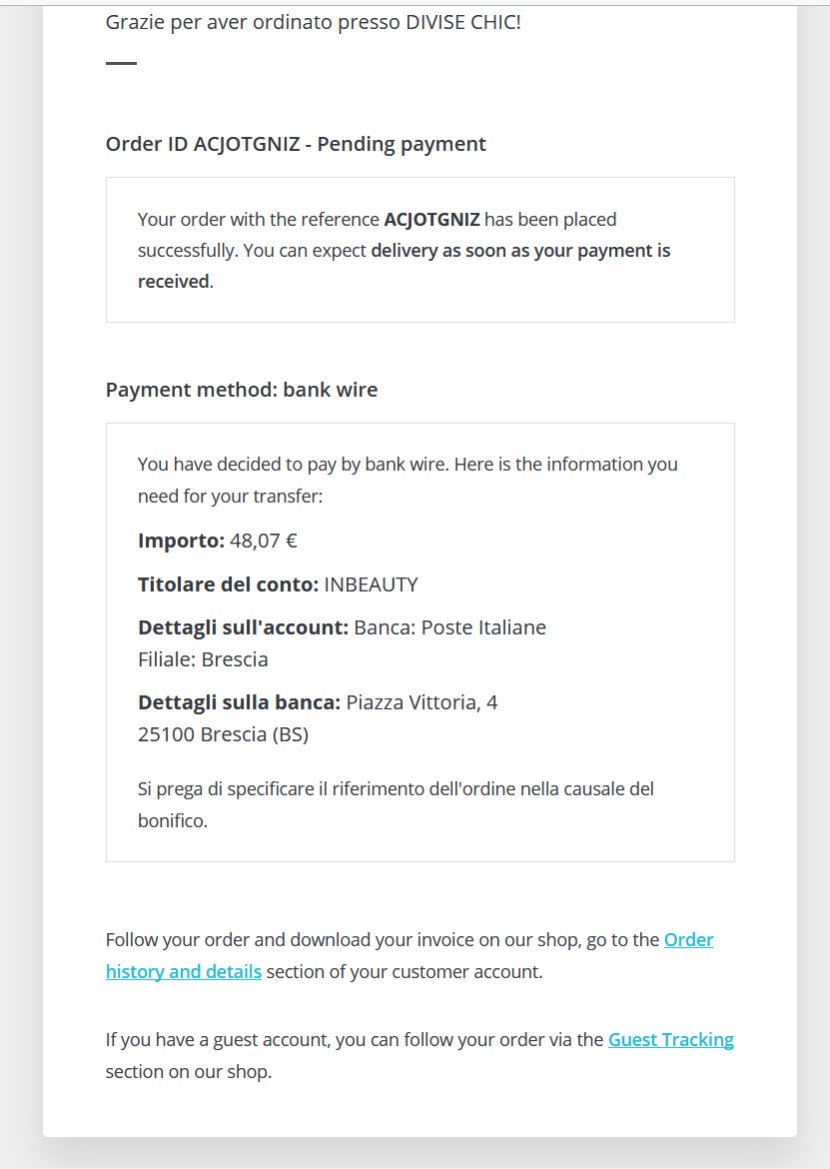Click the Order ID ACJOTGNIZ heading
The height and width of the screenshot is (1169, 830).
(295, 144)
